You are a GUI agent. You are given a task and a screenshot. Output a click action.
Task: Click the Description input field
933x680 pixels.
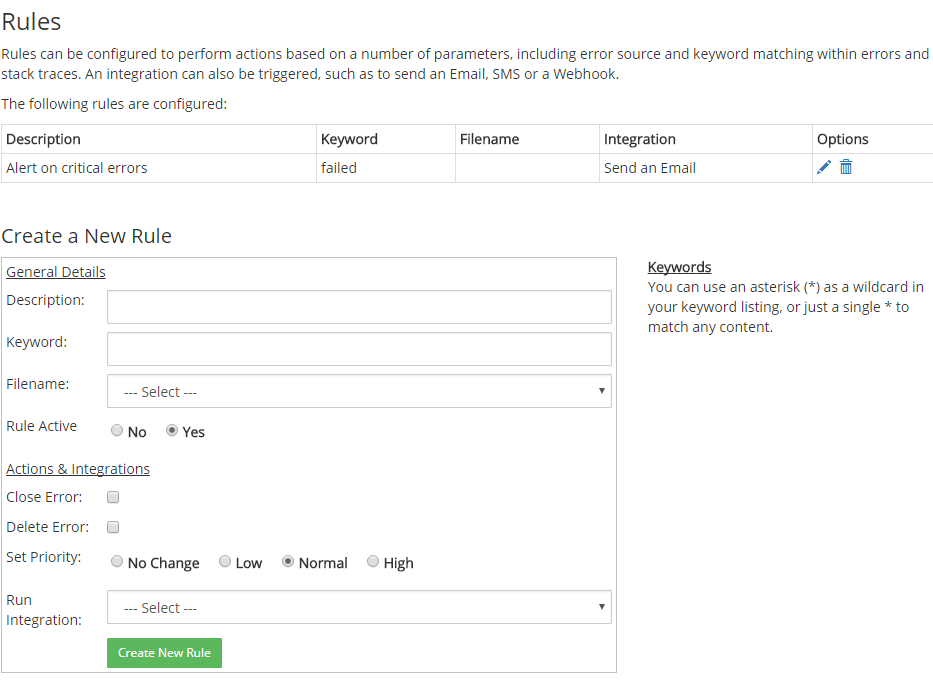tap(359, 307)
